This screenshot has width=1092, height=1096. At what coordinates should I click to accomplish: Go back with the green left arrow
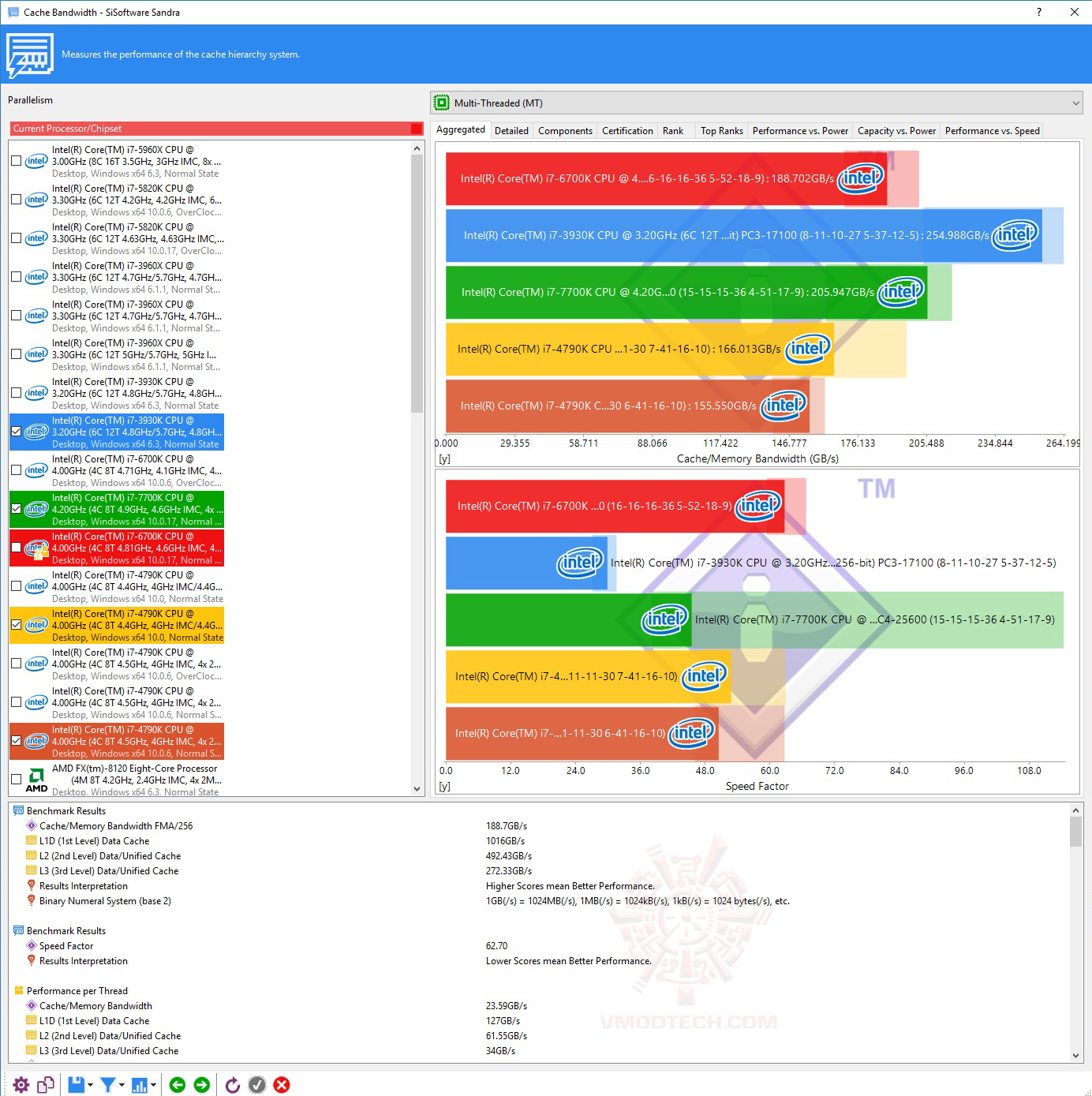click(x=178, y=1085)
